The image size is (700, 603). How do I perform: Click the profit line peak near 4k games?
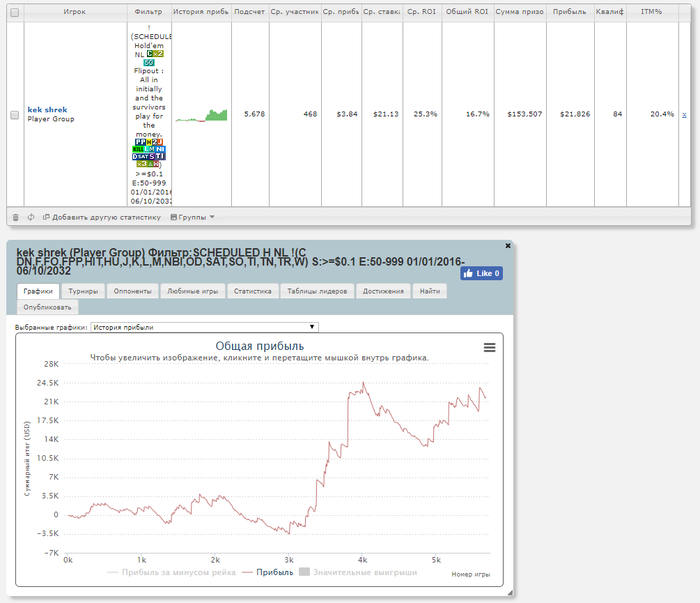click(363, 383)
